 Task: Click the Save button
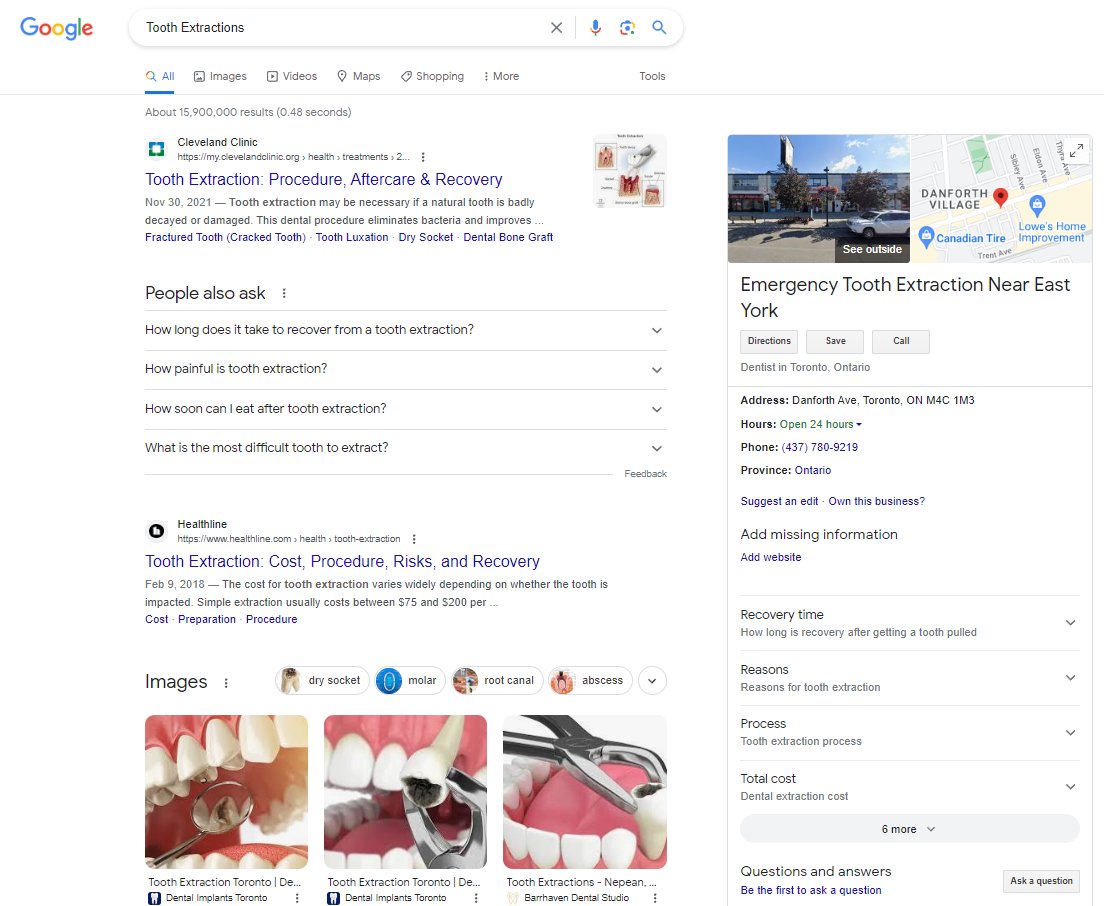pos(835,341)
